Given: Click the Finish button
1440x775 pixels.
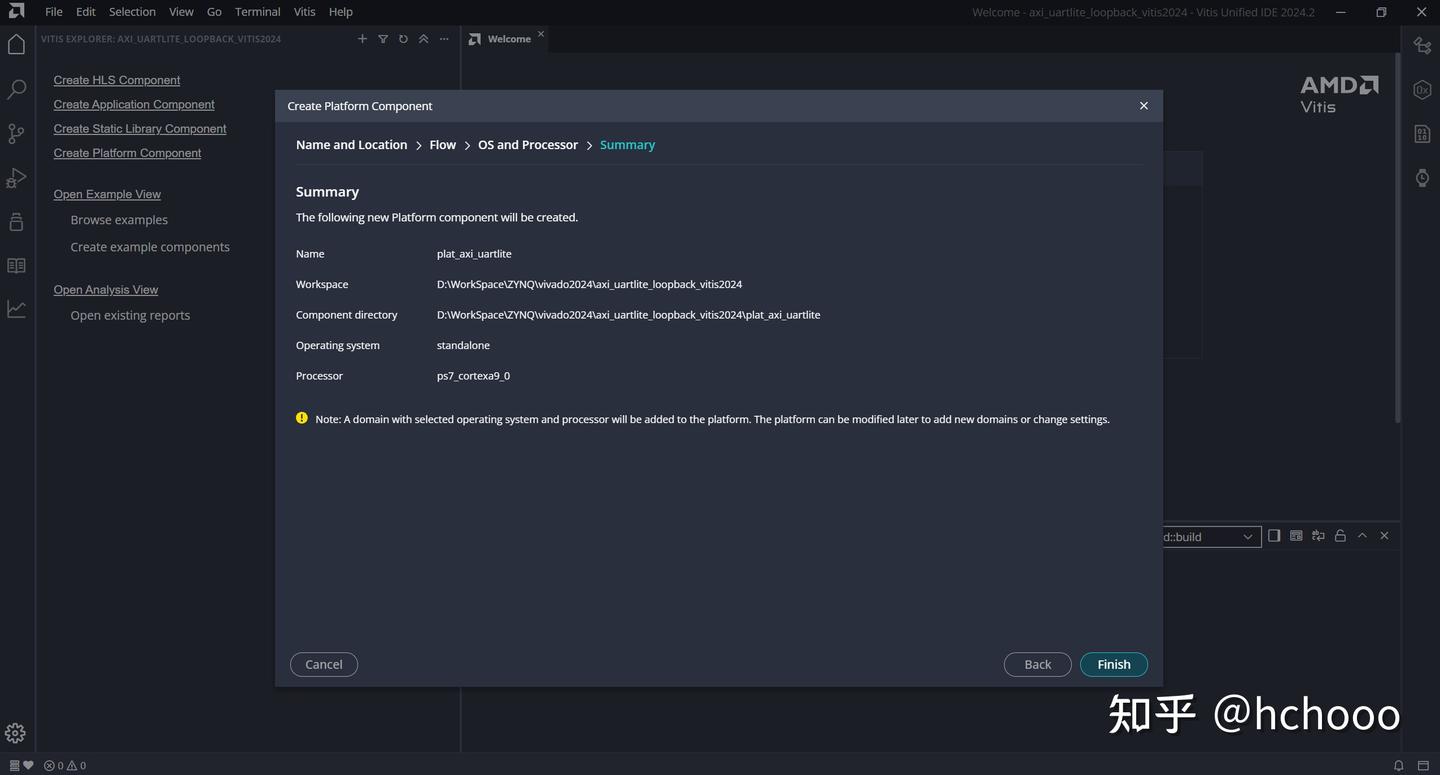Looking at the screenshot, I should pos(1113,664).
